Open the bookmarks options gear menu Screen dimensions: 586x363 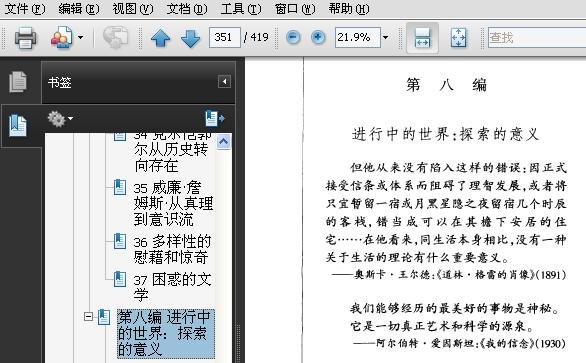point(60,119)
